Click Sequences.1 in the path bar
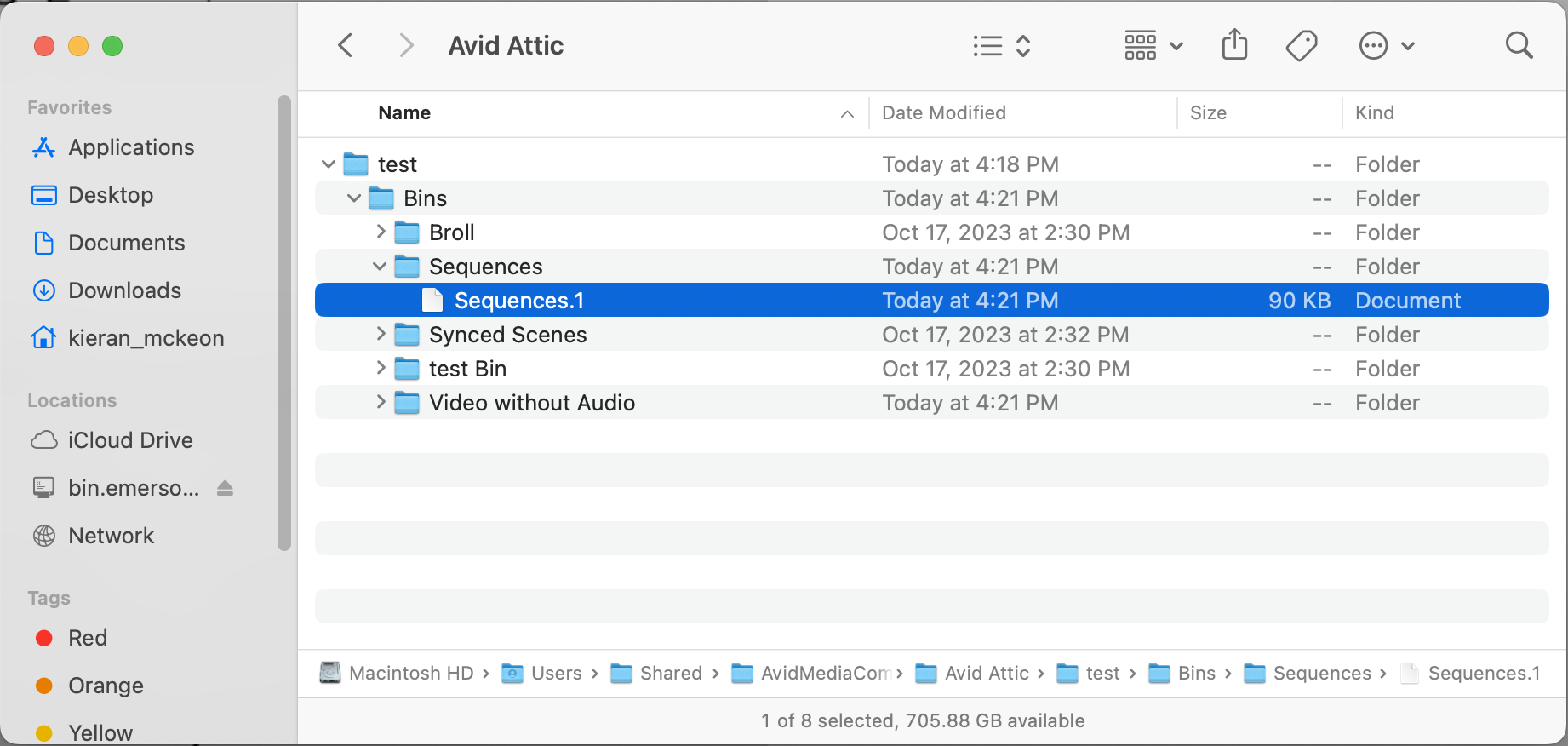The height and width of the screenshot is (746, 1568). 1471,673
